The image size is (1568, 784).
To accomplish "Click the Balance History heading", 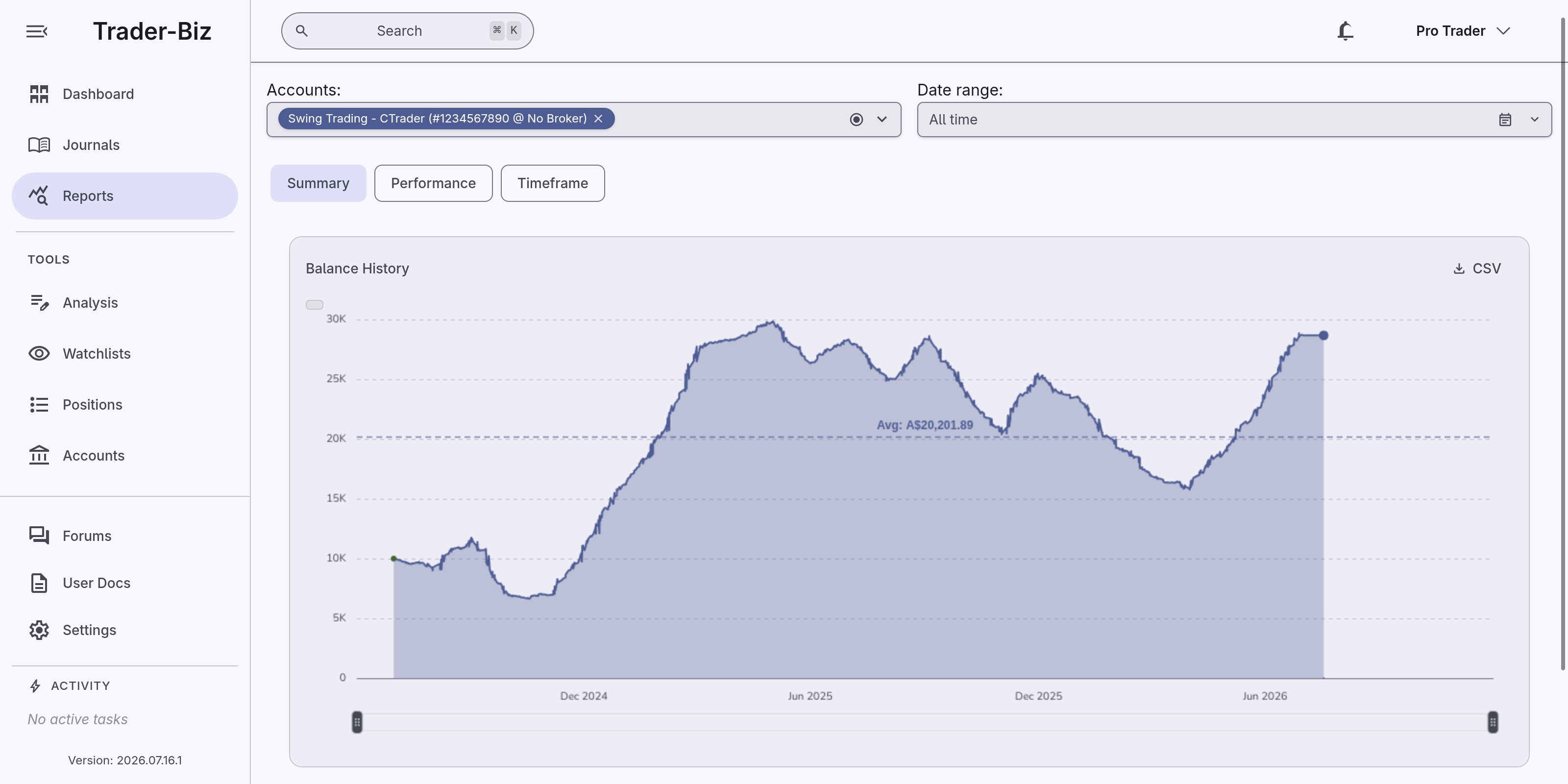I will [x=357, y=269].
